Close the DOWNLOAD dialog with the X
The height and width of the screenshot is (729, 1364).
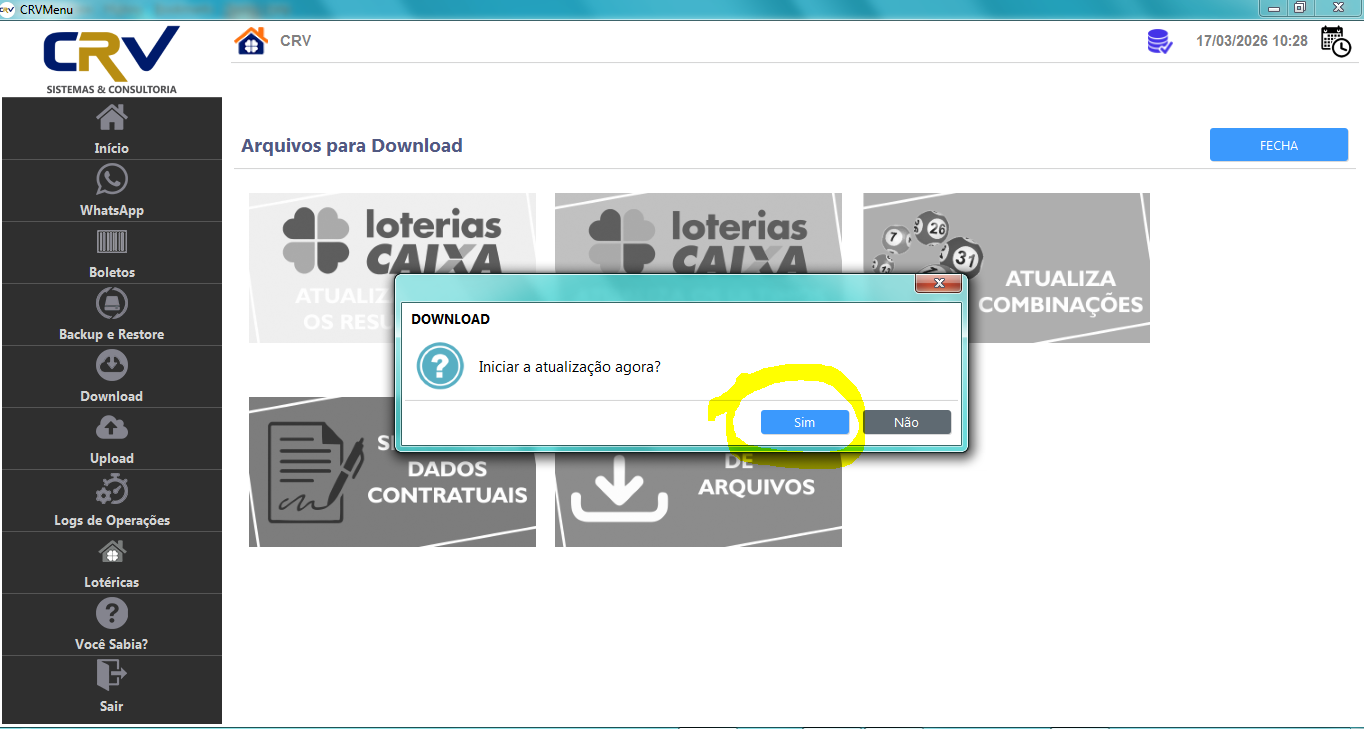pos(939,284)
